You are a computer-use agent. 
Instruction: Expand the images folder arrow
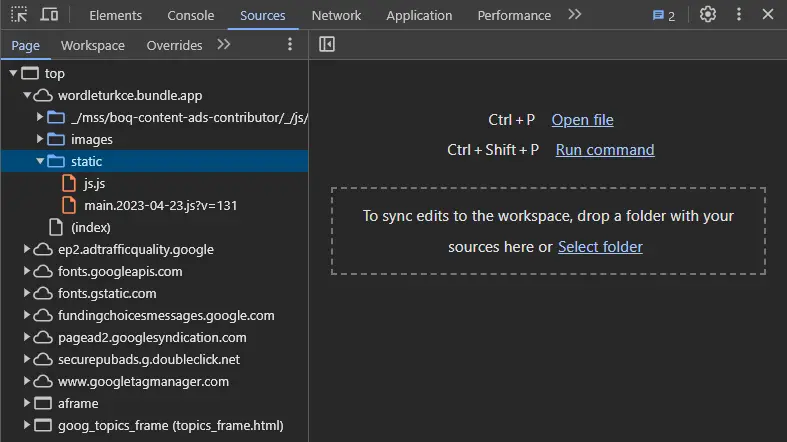(x=40, y=139)
